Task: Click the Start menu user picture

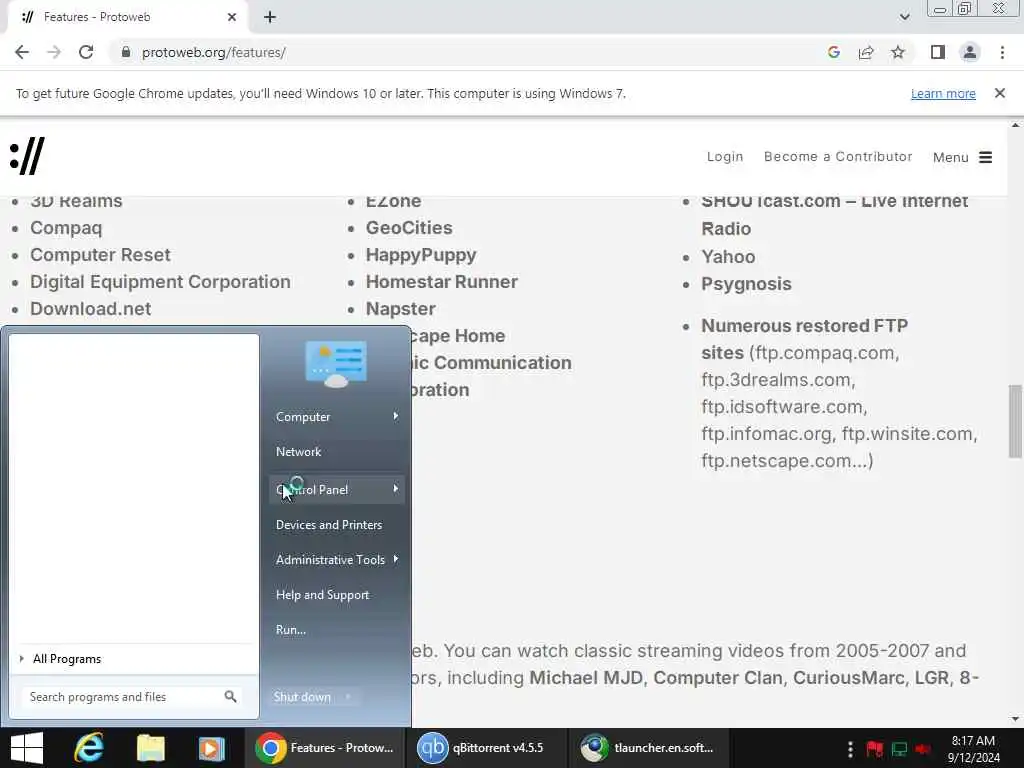Action: [x=336, y=364]
